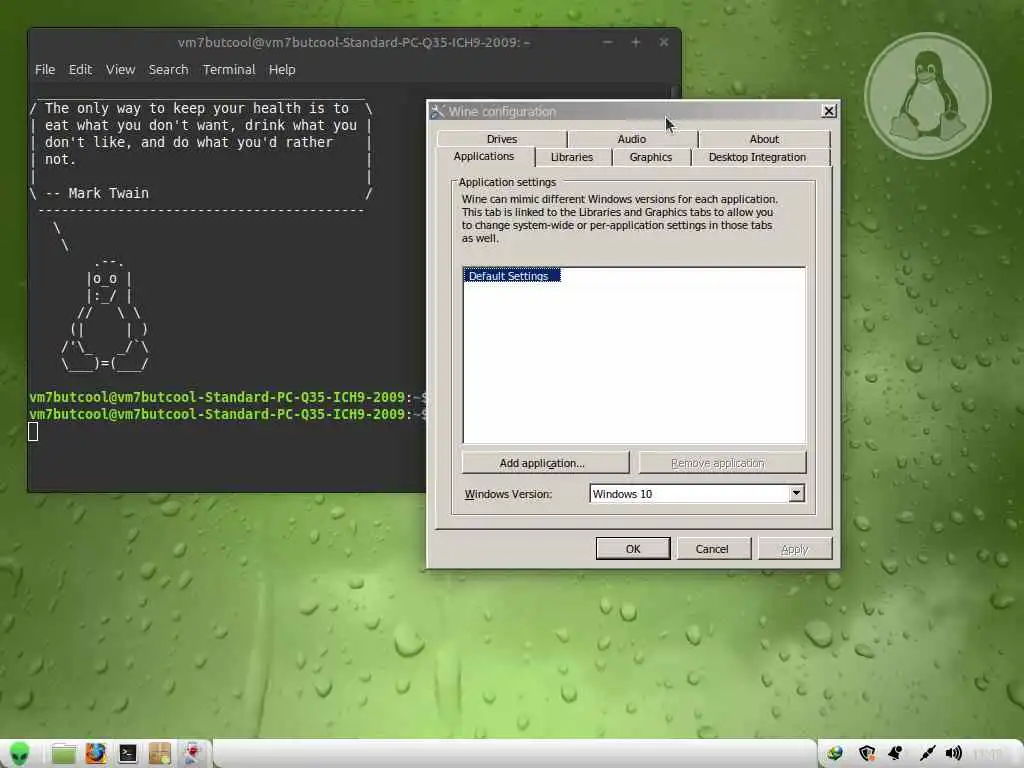1024x768 pixels.
Task: Go to the Desktop Integration tab
Action: (x=758, y=157)
